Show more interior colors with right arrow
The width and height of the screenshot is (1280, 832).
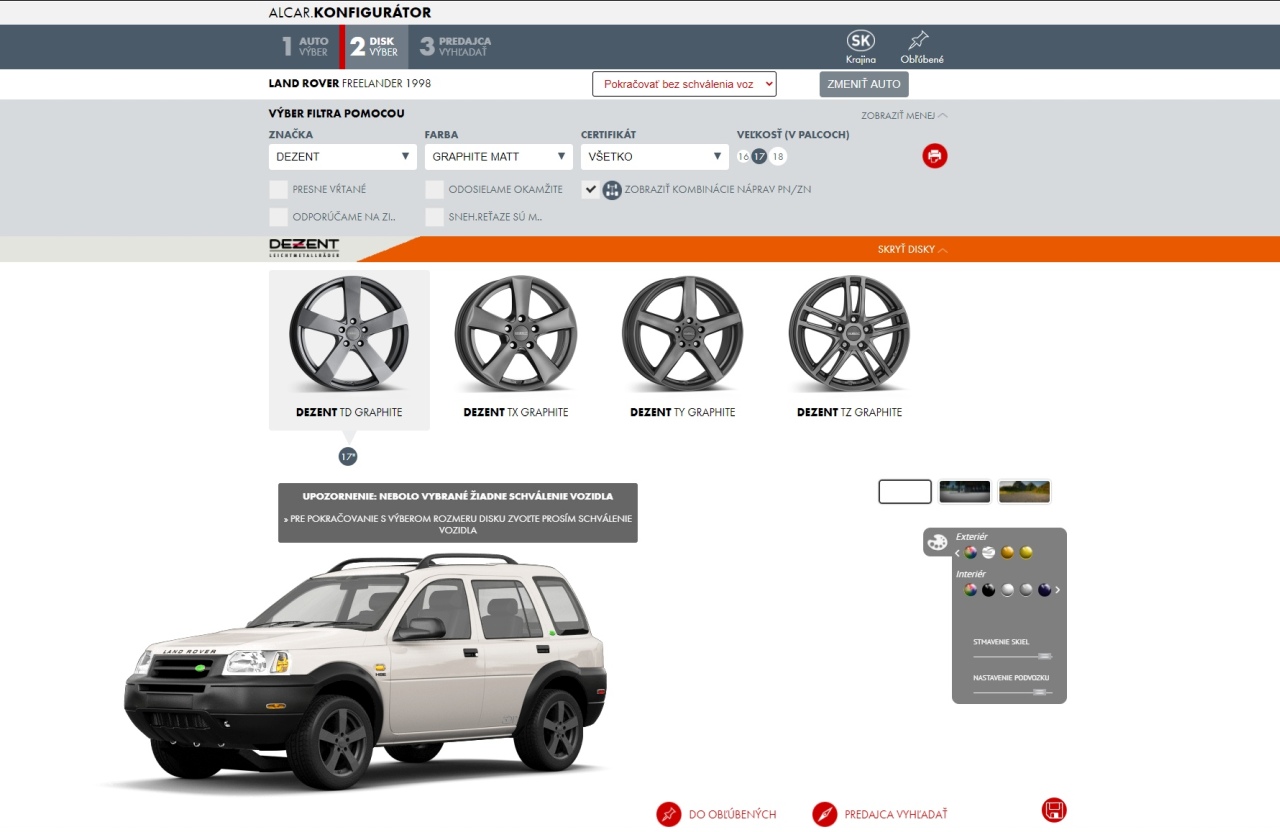point(1058,590)
